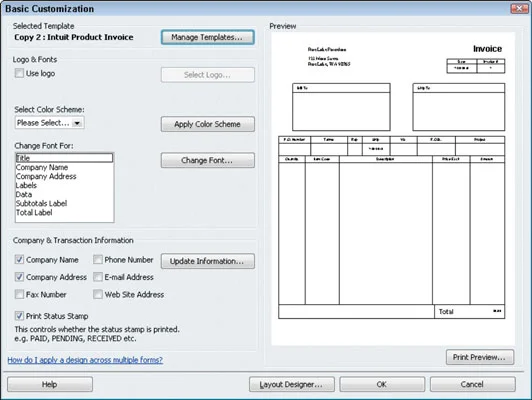Viewport: 532px width, 400px height.
Task: Open Print Preview of the invoice
Action: pos(480,357)
